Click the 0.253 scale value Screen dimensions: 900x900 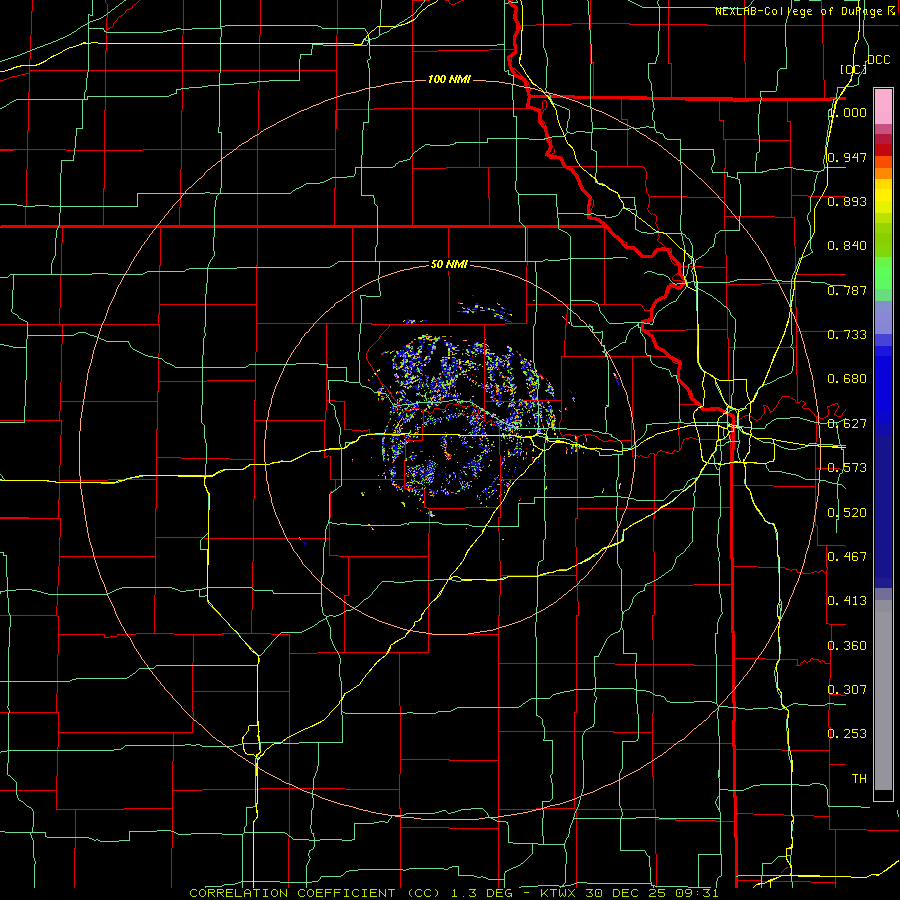[x=847, y=734]
